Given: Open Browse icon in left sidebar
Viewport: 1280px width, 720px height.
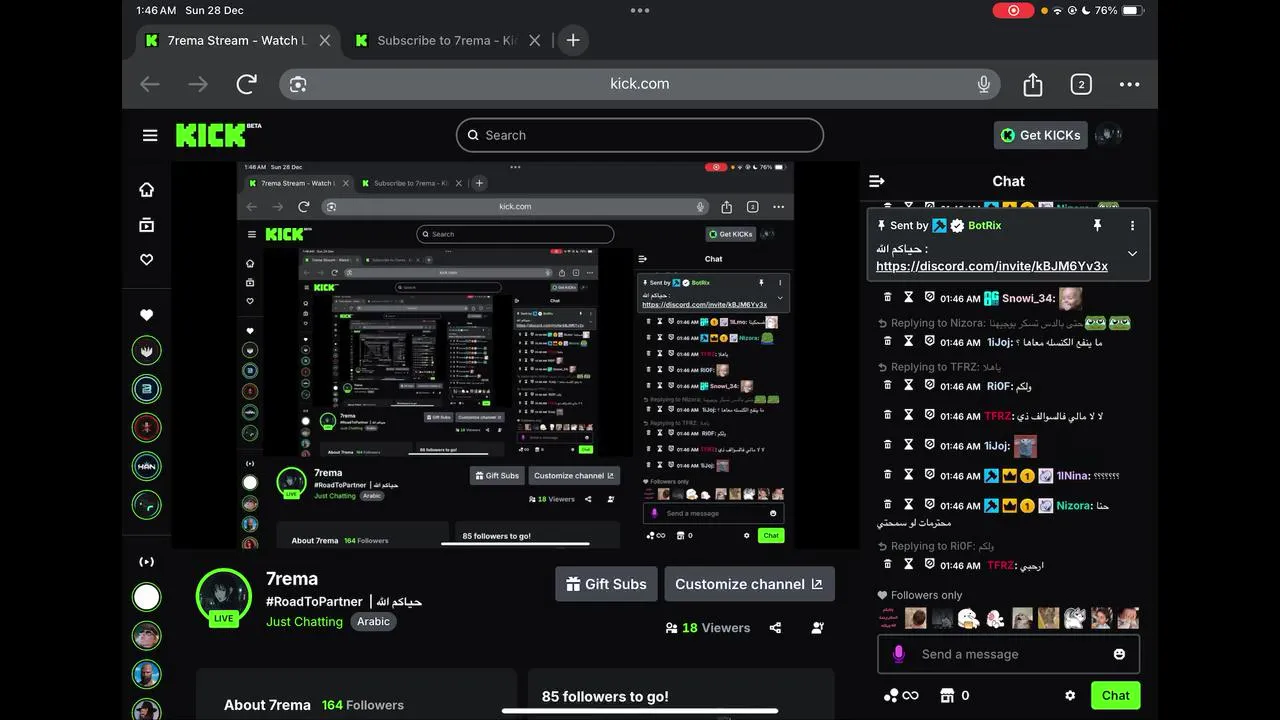Looking at the screenshot, I should click(147, 225).
